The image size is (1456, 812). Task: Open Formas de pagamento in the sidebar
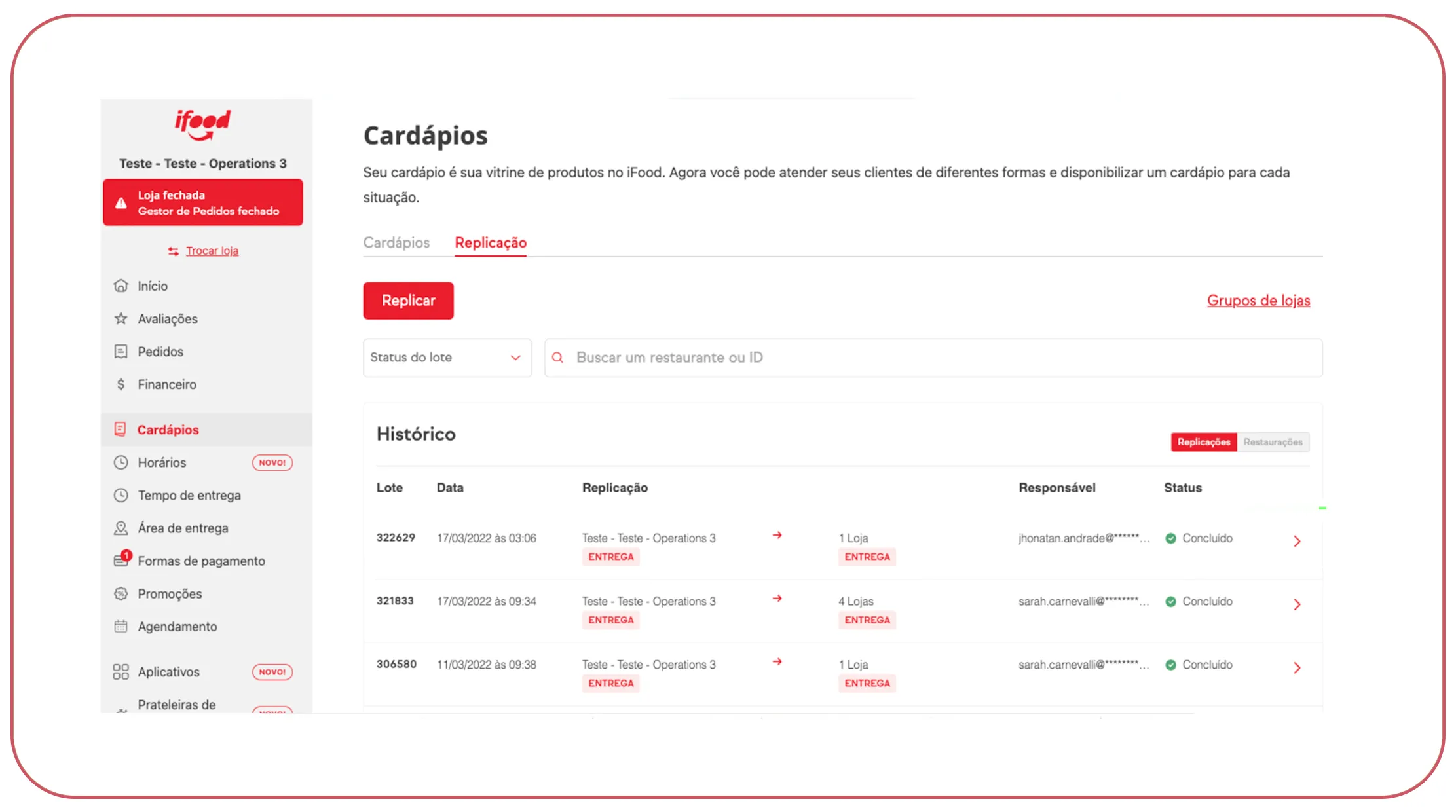click(x=201, y=561)
